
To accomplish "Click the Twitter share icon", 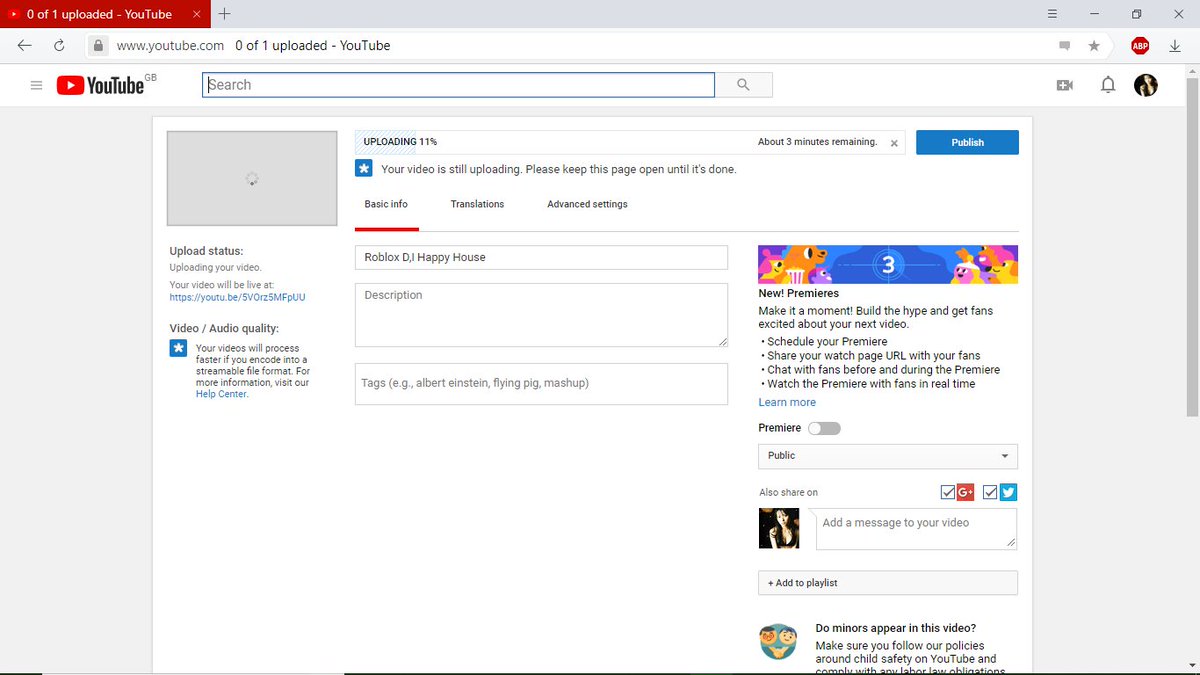I will [1008, 492].
